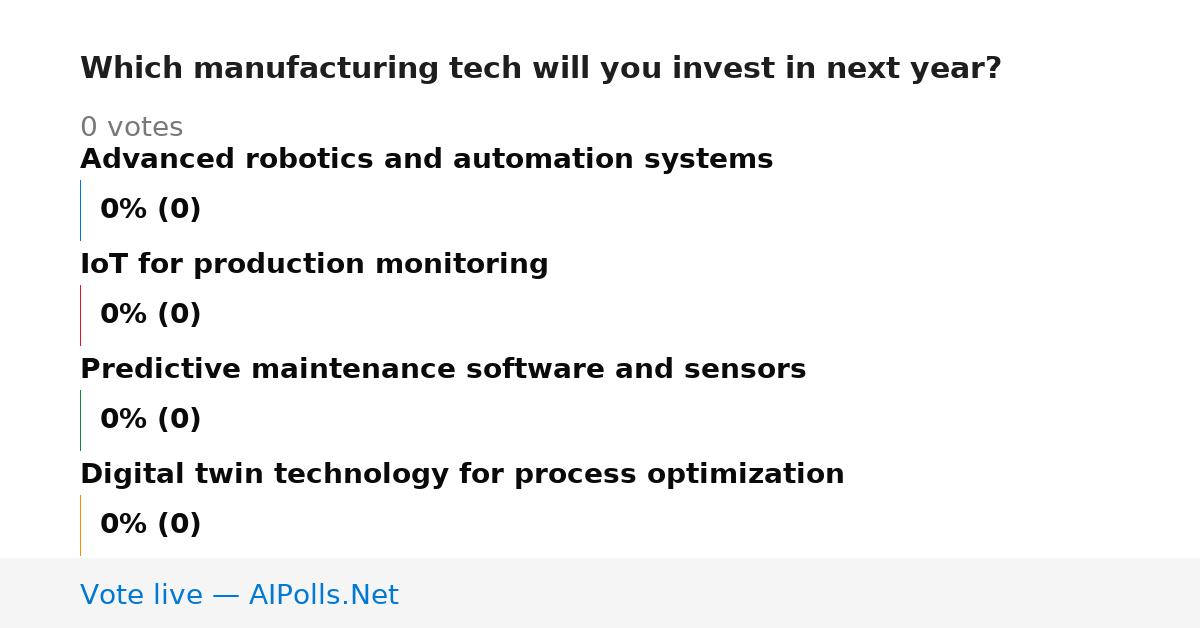
Task: Click the 0 votes counter text
Action: 131,128
